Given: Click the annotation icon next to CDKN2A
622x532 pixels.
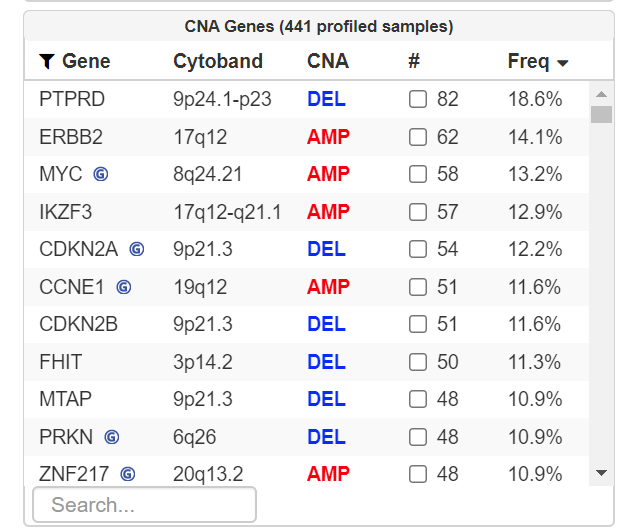Looking at the screenshot, I should pyautogui.click(x=137, y=249).
